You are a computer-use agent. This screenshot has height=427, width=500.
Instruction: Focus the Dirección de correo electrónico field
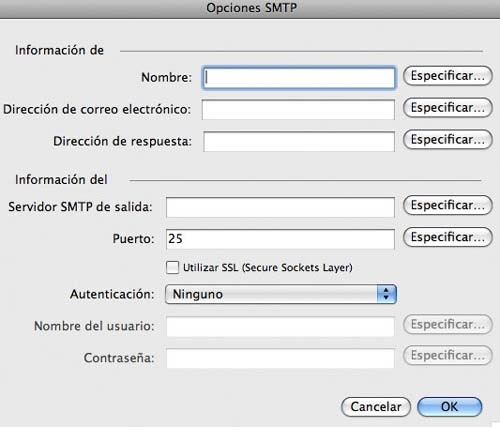(298, 109)
